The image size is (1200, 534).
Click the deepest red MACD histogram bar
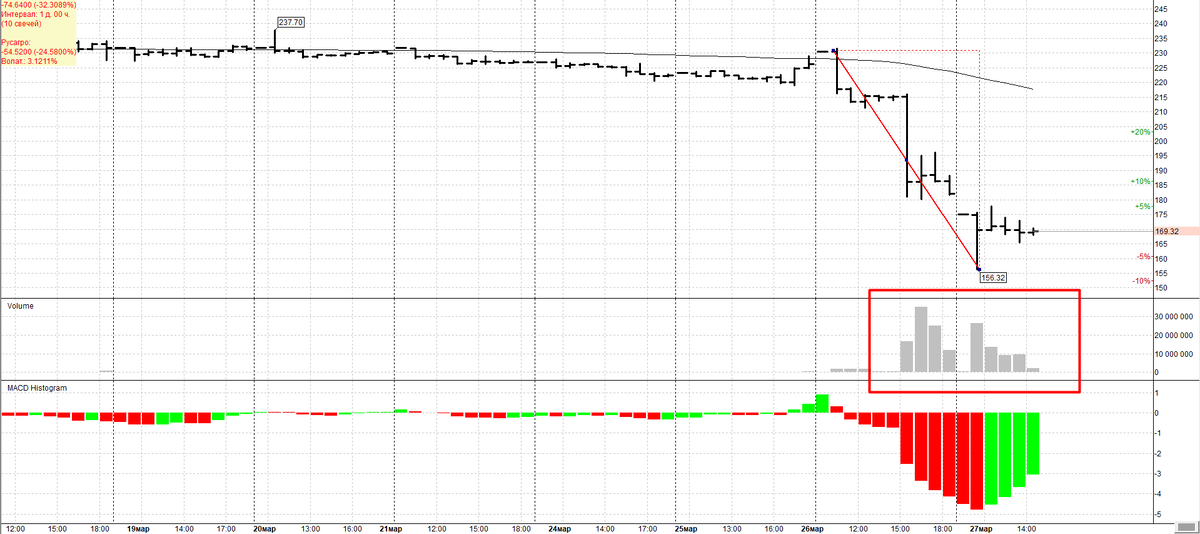pyautogui.click(x=977, y=461)
